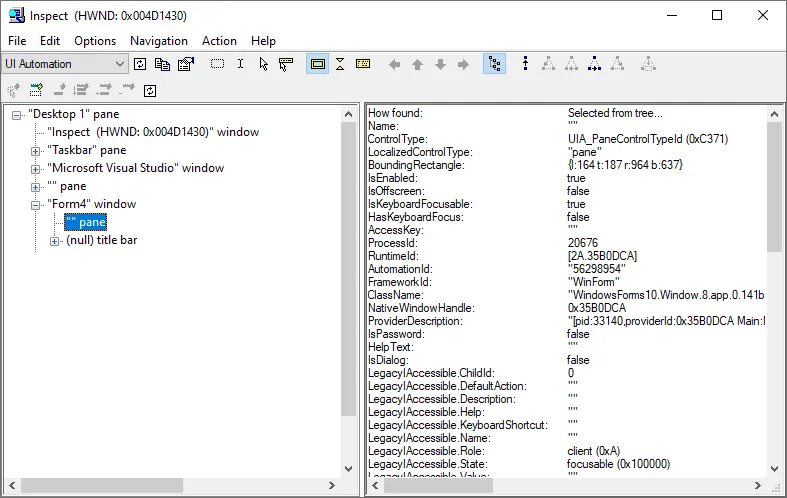Toggle the yellow Show Highlight Rectangle icon
This screenshot has width=787, height=498.
pyautogui.click(x=318, y=64)
